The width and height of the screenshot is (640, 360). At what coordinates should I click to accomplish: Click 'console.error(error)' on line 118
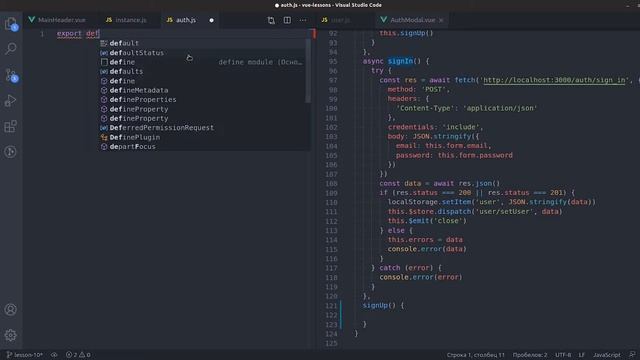[x=421, y=277]
